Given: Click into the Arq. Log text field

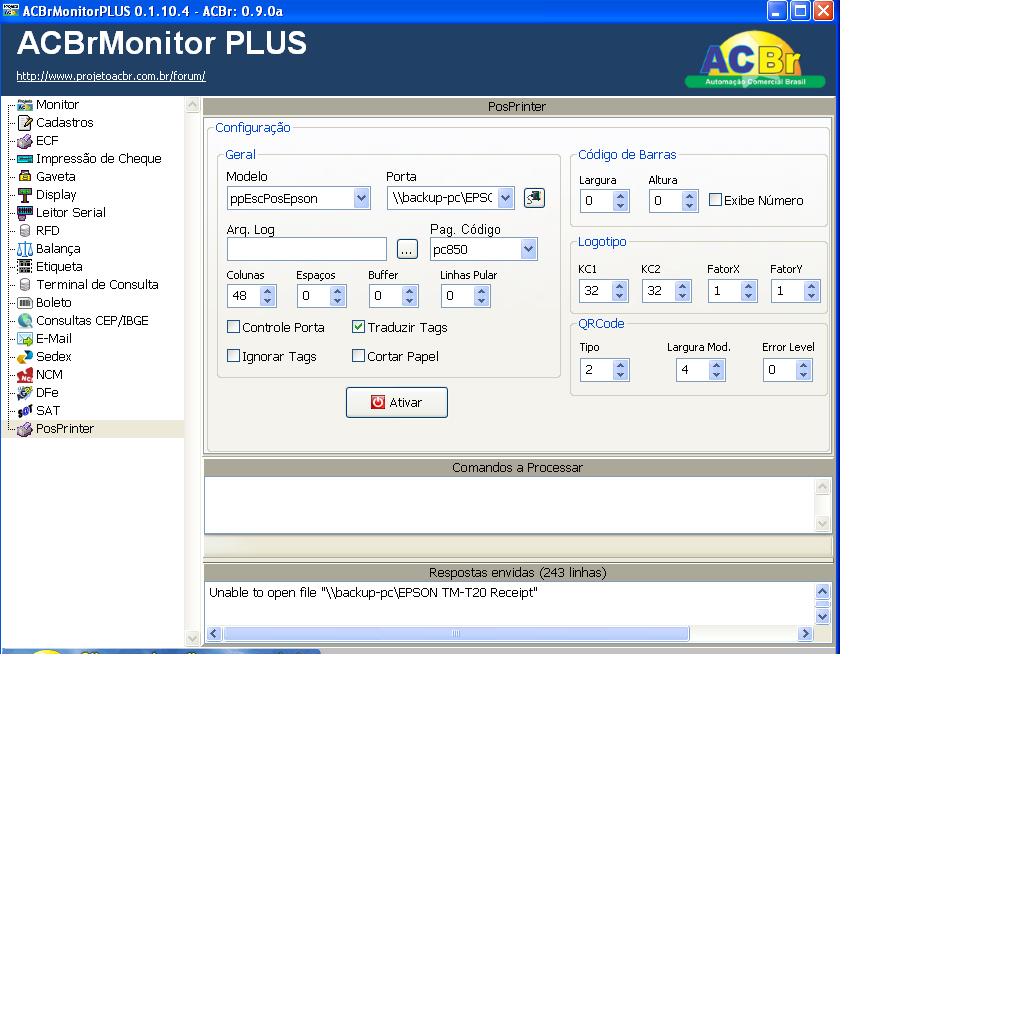Looking at the screenshot, I should pyautogui.click(x=307, y=249).
